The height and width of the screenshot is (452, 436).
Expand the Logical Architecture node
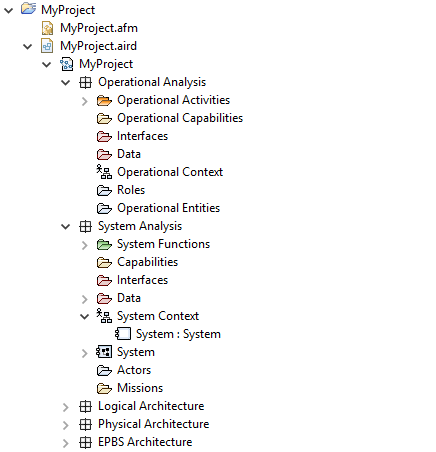tap(66, 407)
